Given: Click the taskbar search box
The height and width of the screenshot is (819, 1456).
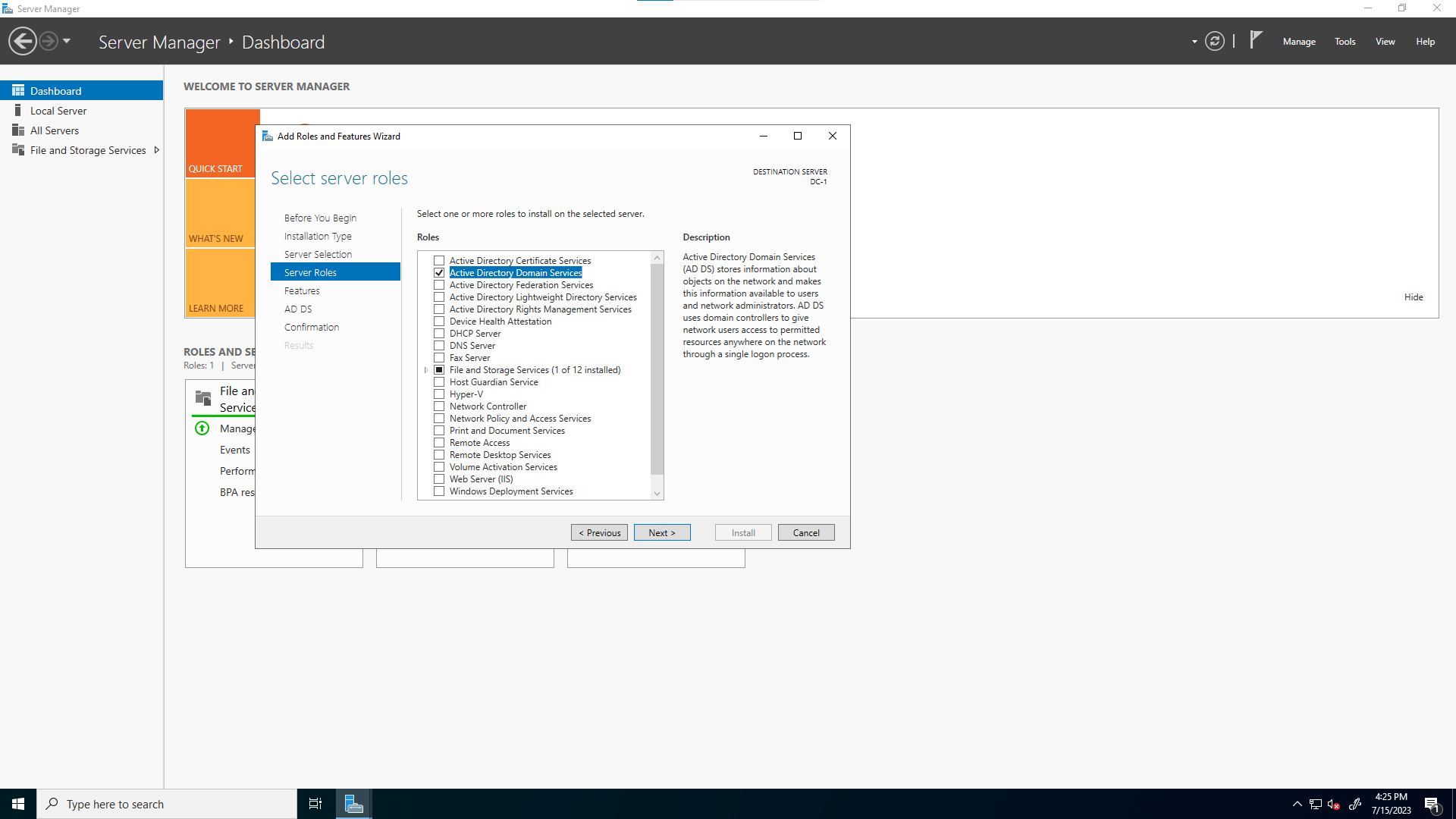Looking at the screenshot, I should coord(167,804).
